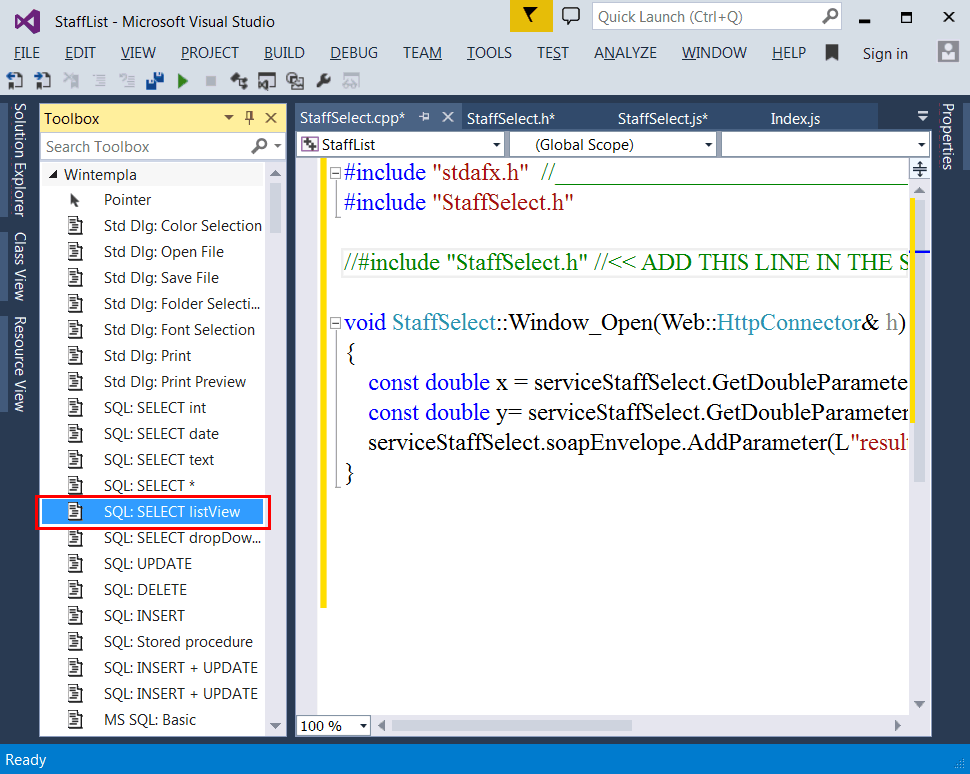Click the editor horizontal scrollbar thumb
The image size is (970, 774).
pyautogui.click(x=511, y=725)
